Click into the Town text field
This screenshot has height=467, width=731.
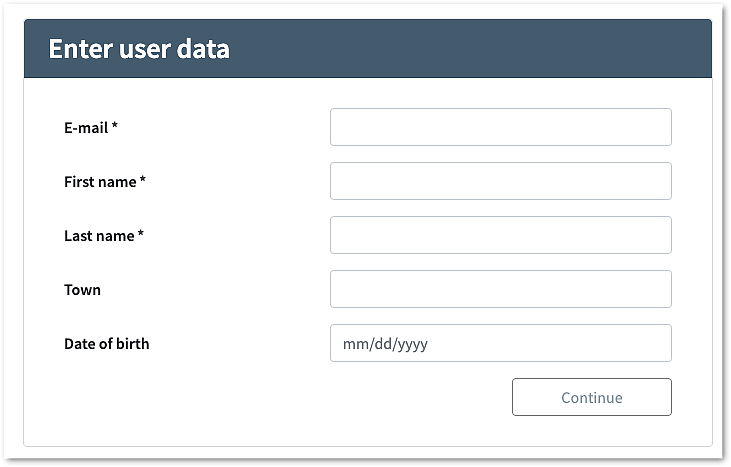500,289
